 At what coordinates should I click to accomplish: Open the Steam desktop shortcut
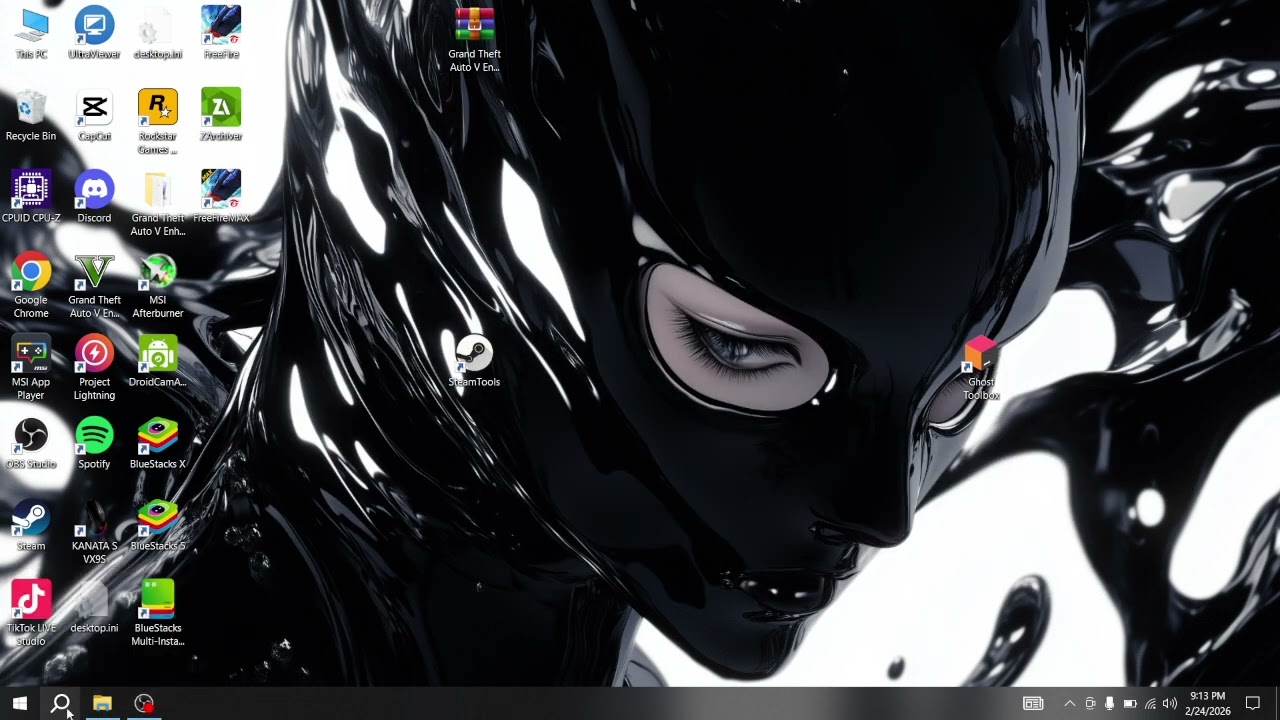[x=31, y=525]
